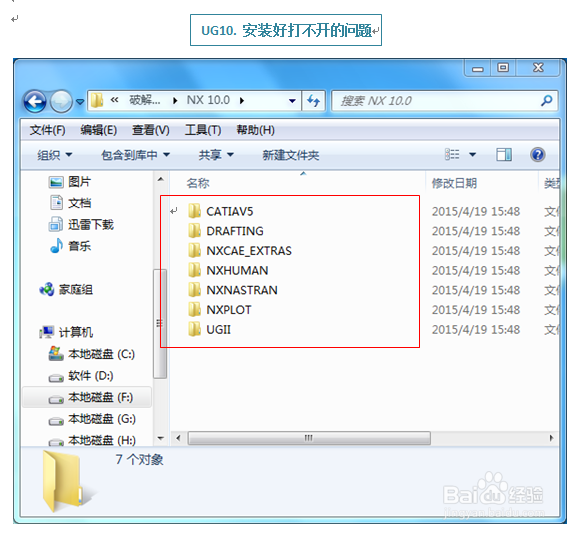
Task: Click horizontal scroll left arrow
Action: tap(178, 438)
